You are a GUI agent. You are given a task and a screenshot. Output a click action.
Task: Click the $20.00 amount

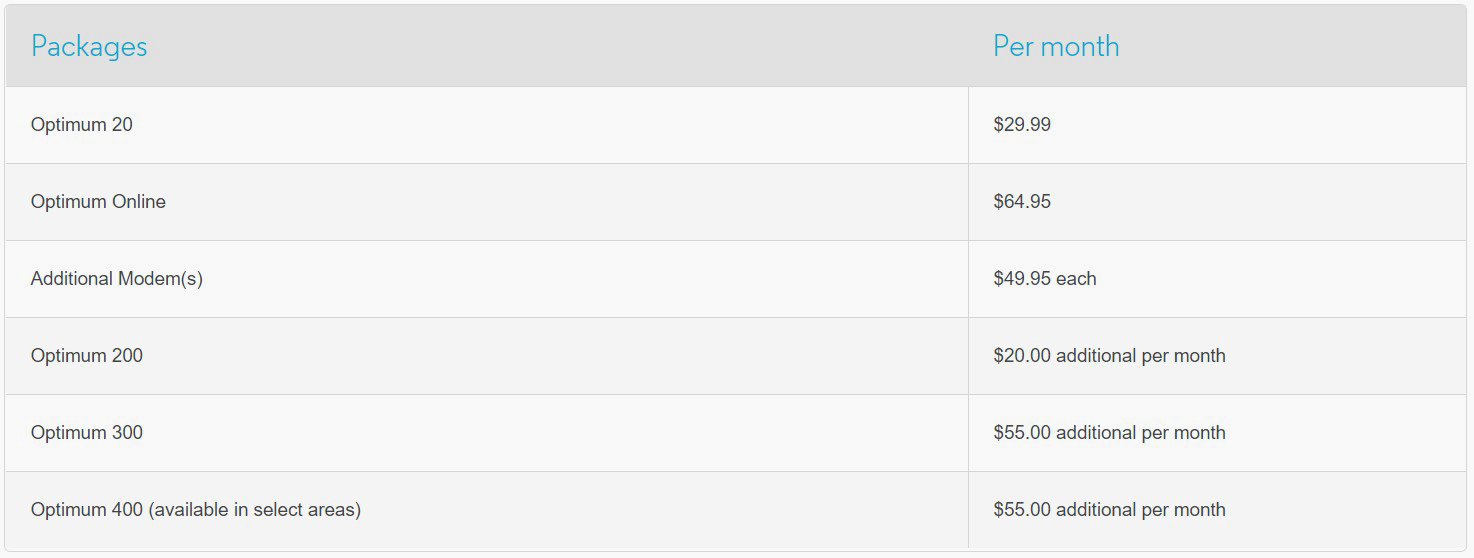click(1022, 356)
